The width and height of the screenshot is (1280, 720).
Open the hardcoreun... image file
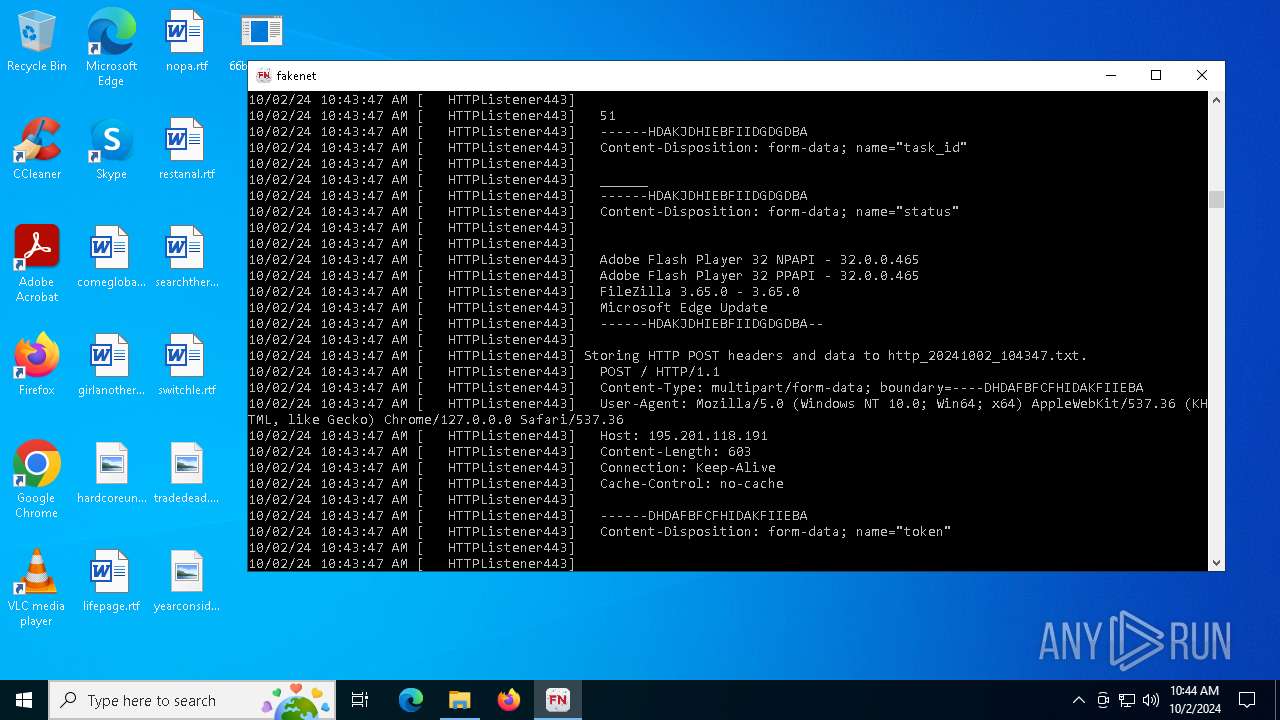111,474
